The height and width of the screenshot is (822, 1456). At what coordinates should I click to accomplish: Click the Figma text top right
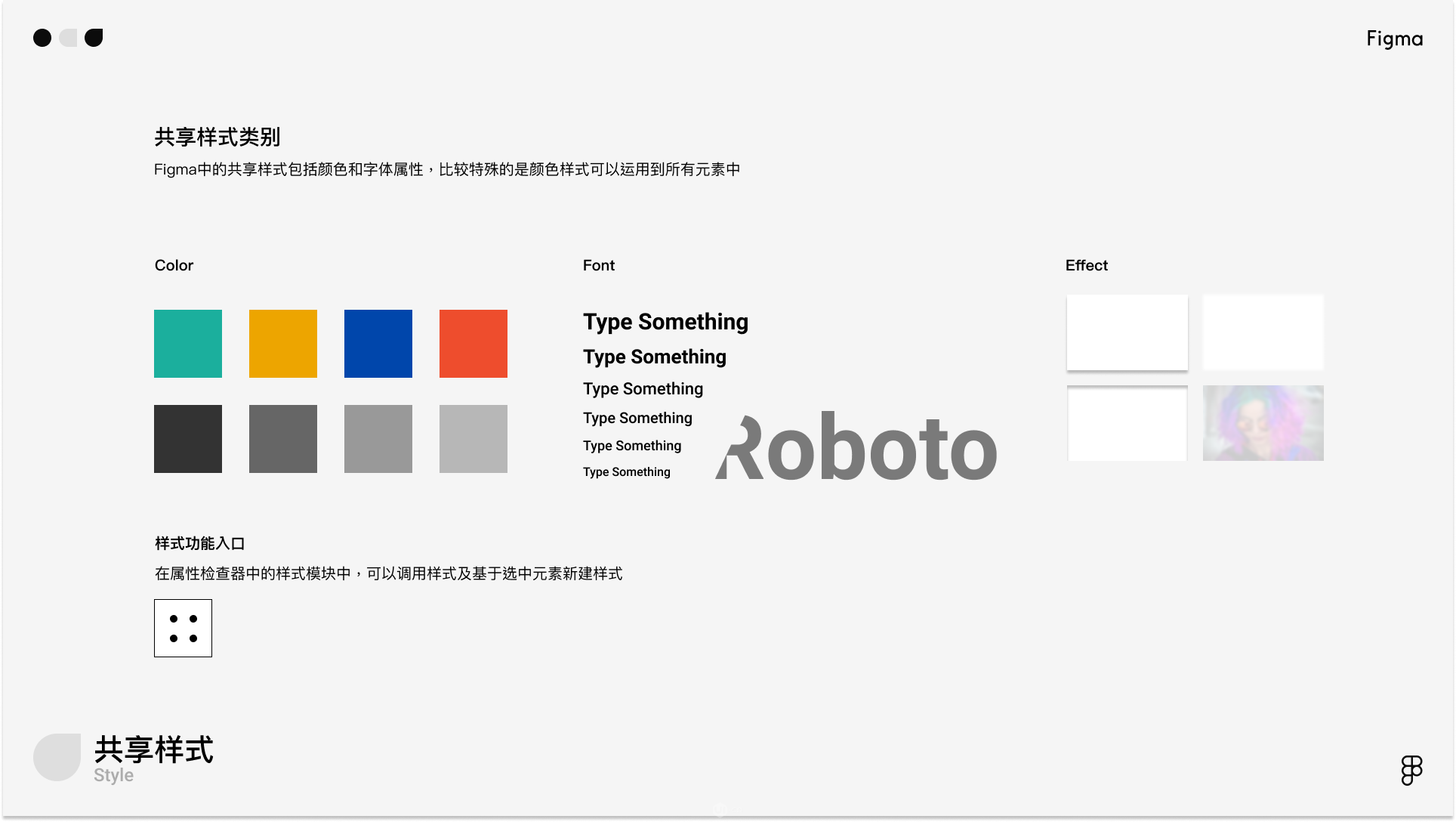pyautogui.click(x=1394, y=39)
